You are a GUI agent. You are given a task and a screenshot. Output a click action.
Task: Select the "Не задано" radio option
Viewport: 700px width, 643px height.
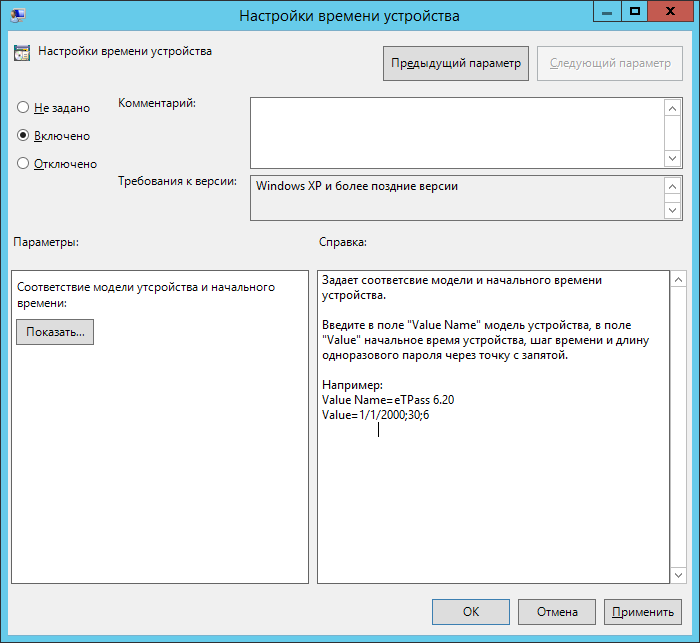(24, 108)
